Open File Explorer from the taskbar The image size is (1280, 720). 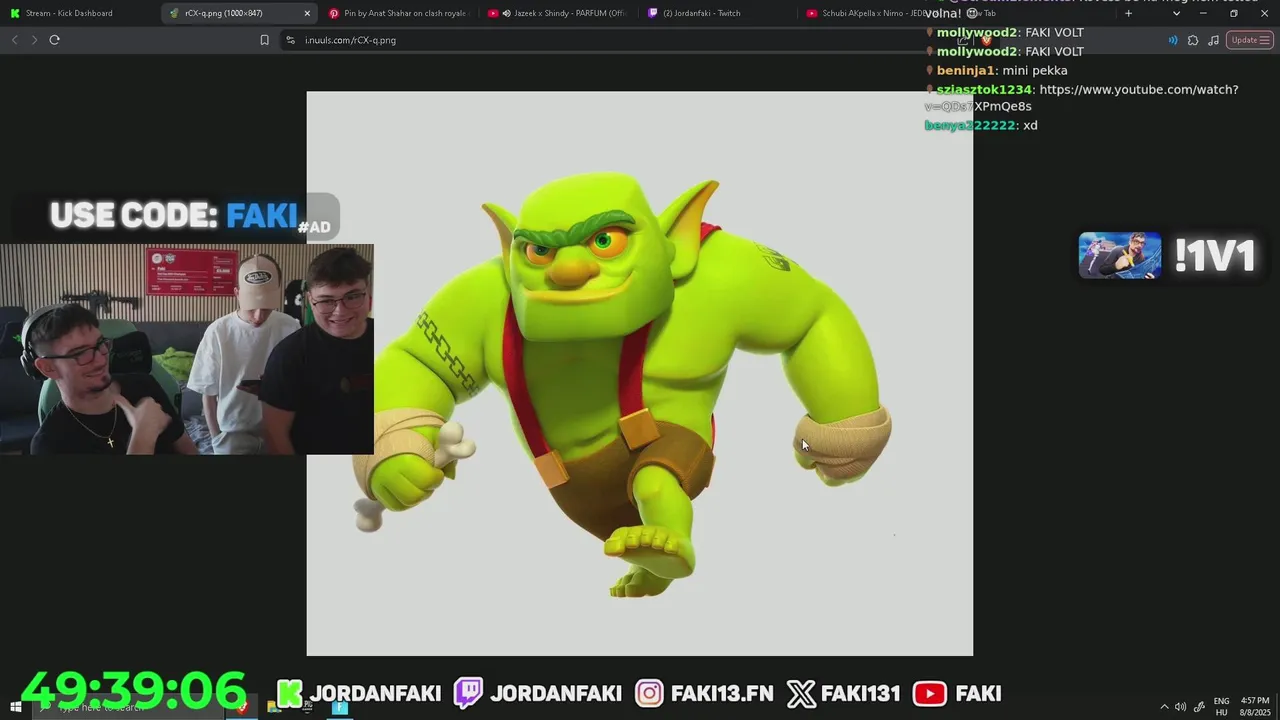[273, 707]
